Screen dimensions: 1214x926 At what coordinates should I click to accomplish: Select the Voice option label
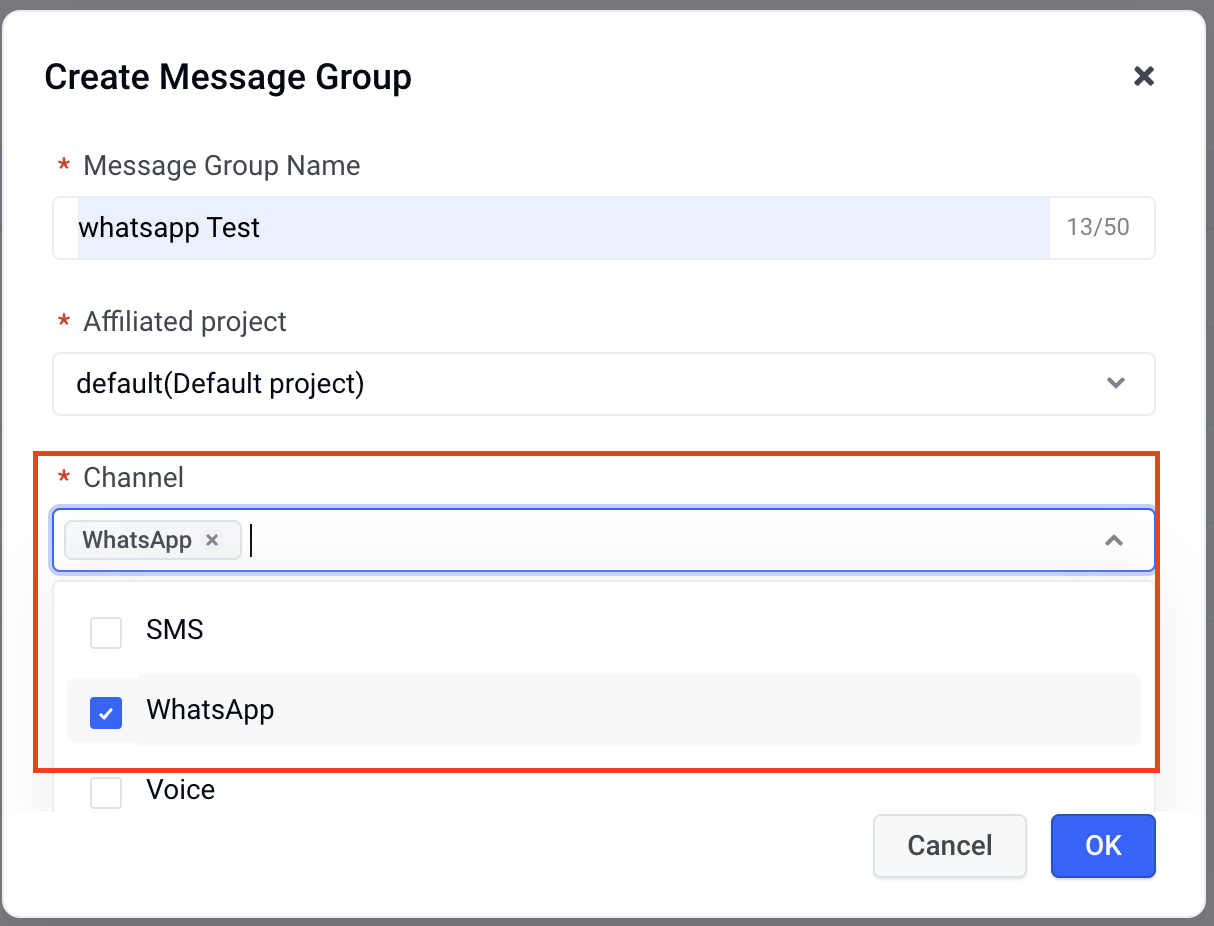[181, 790]
